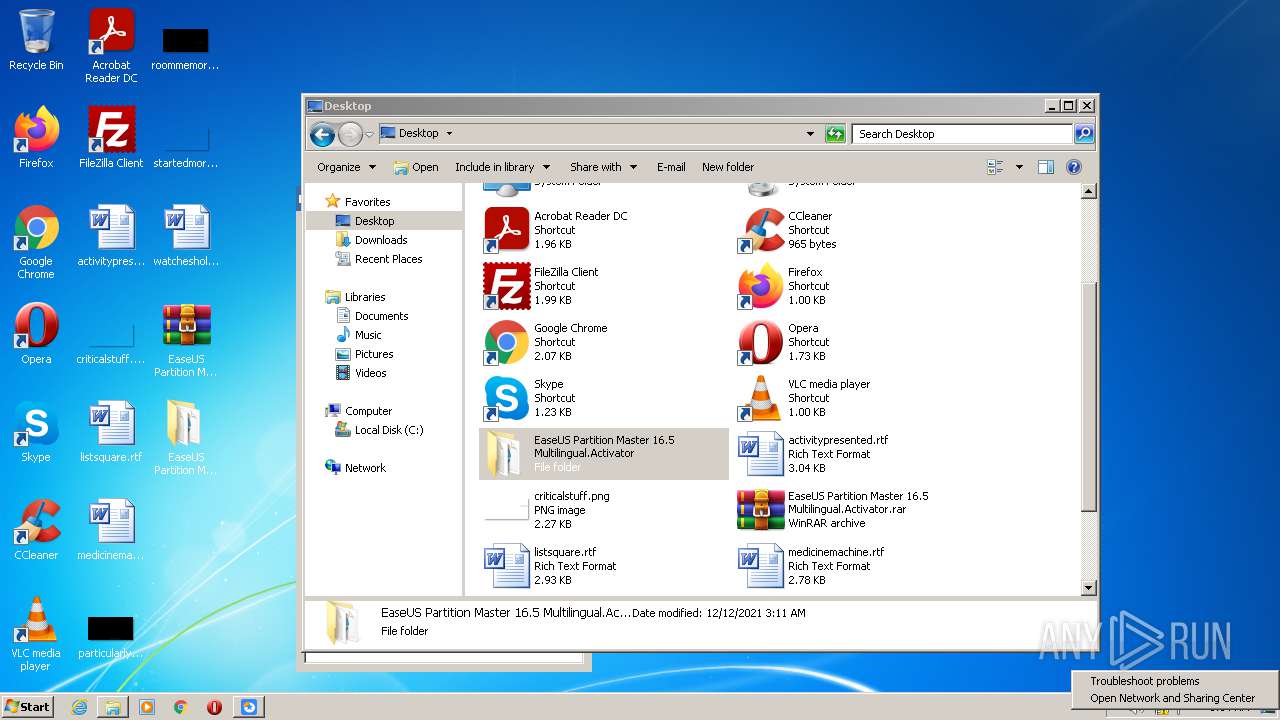Open Explorer help button
Viewport: 1280px width, 720px height.
click(x=1074, y=167)
